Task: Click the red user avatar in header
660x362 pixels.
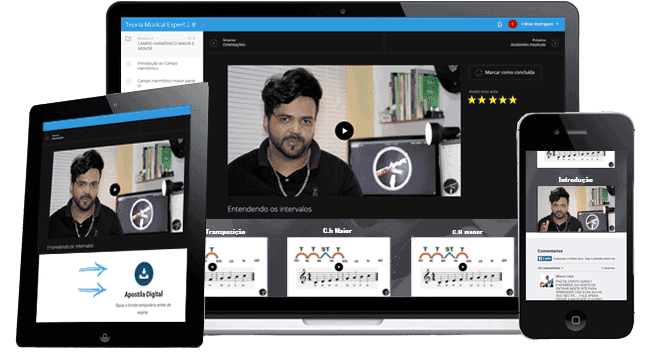Action: 512,24
